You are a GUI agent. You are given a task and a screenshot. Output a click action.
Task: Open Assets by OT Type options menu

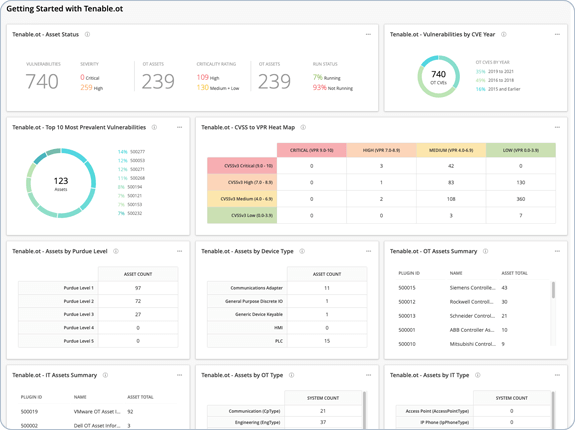[368, 375]
